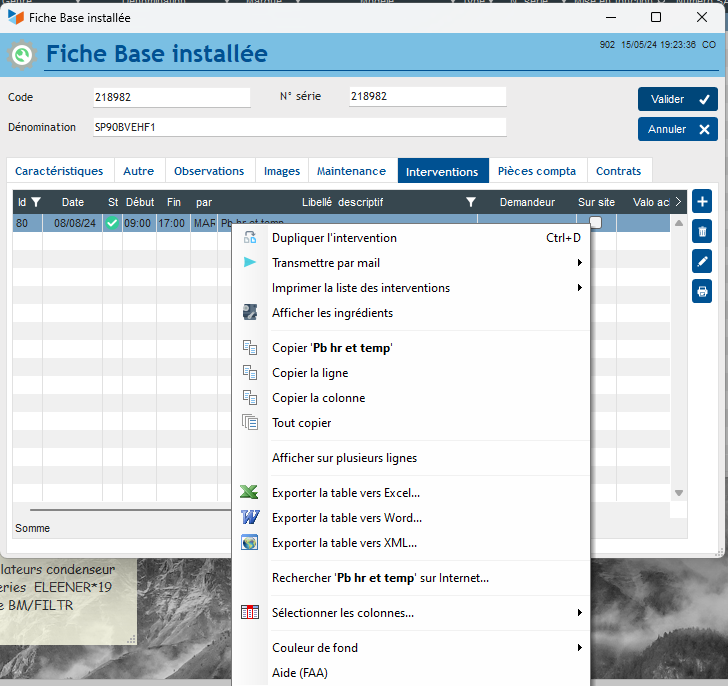728x686 pixels.
Task: Click the add intervention plus icon
Action: click(702, 201)
